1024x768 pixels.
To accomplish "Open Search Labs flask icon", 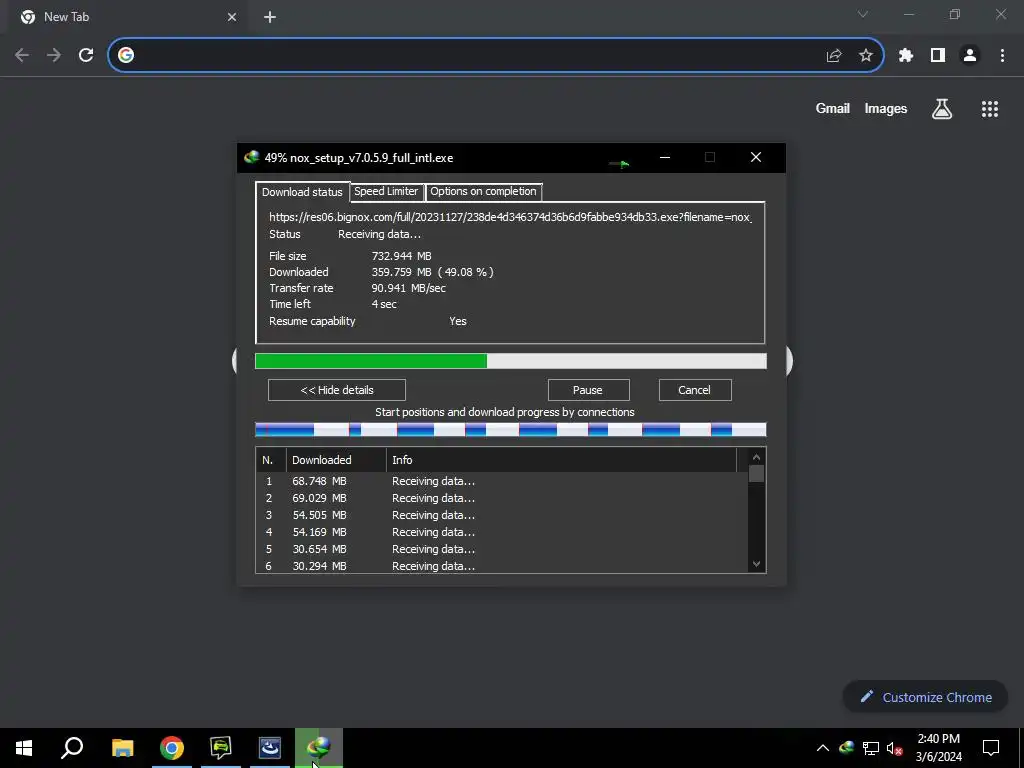I will coord(942,109).
